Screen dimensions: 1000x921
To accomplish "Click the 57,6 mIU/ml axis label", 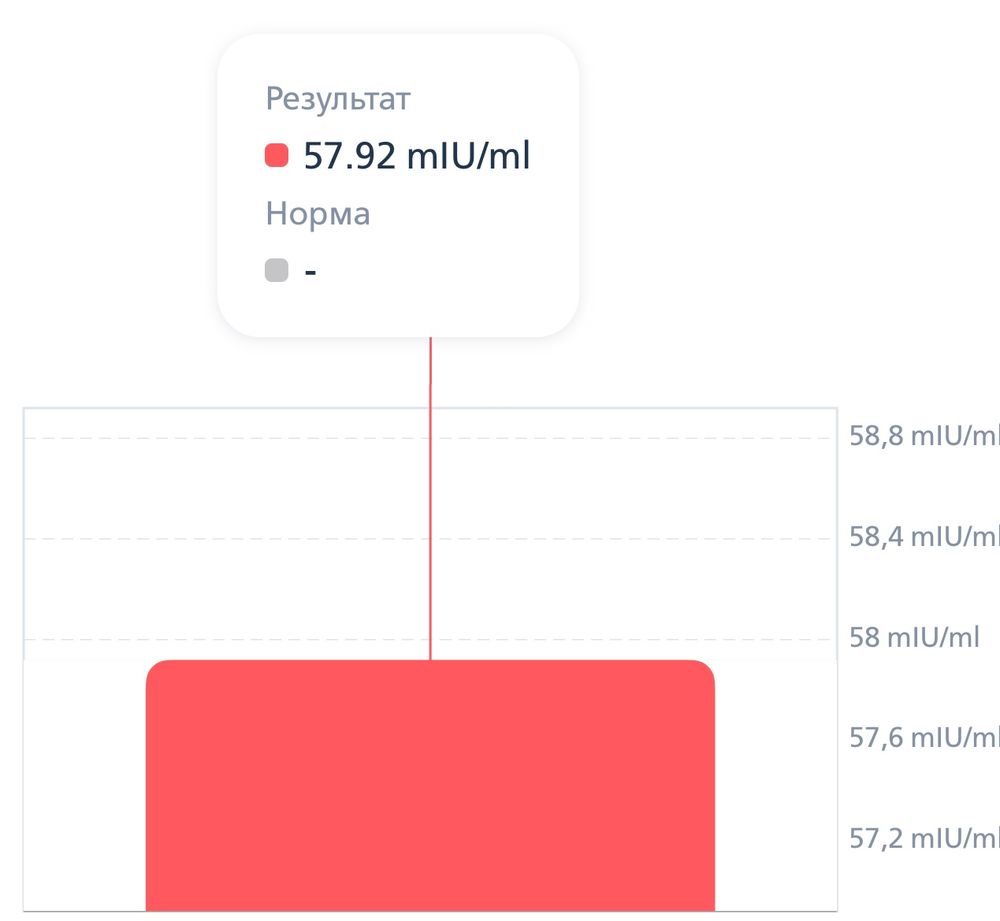I will tap(923, 738).
